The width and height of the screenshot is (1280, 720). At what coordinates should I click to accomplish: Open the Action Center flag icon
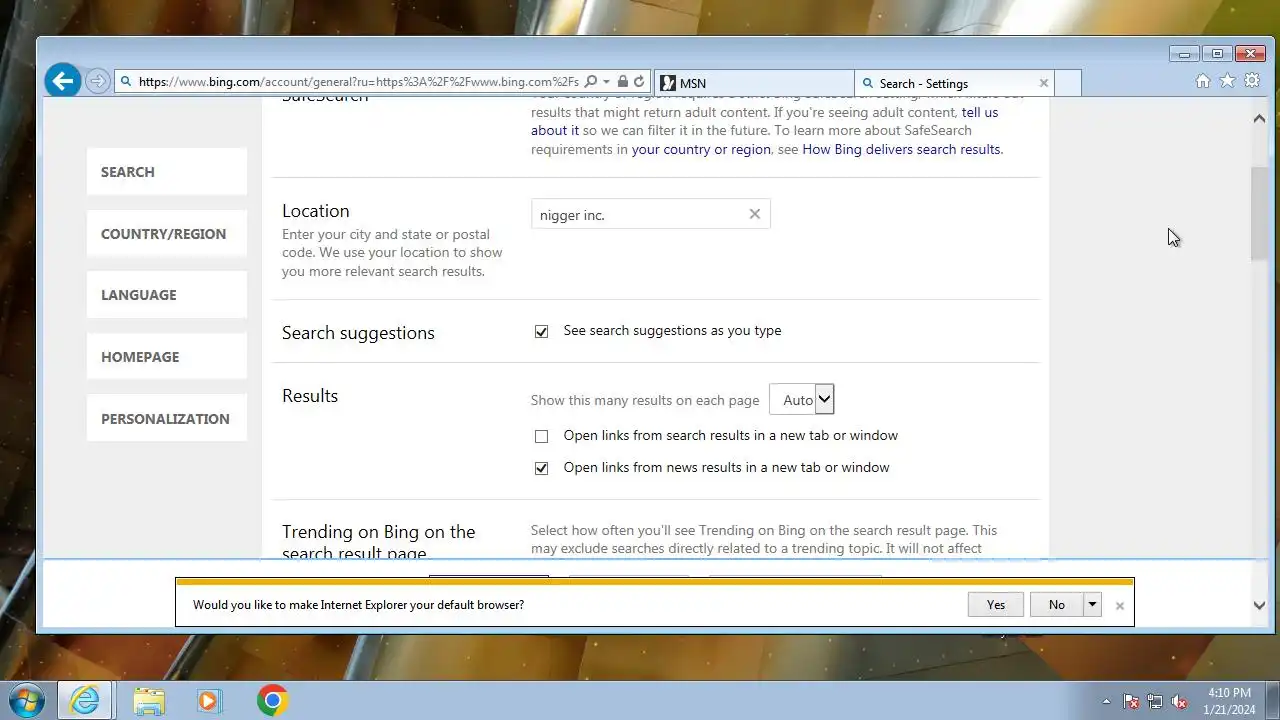coord(1131,701)
